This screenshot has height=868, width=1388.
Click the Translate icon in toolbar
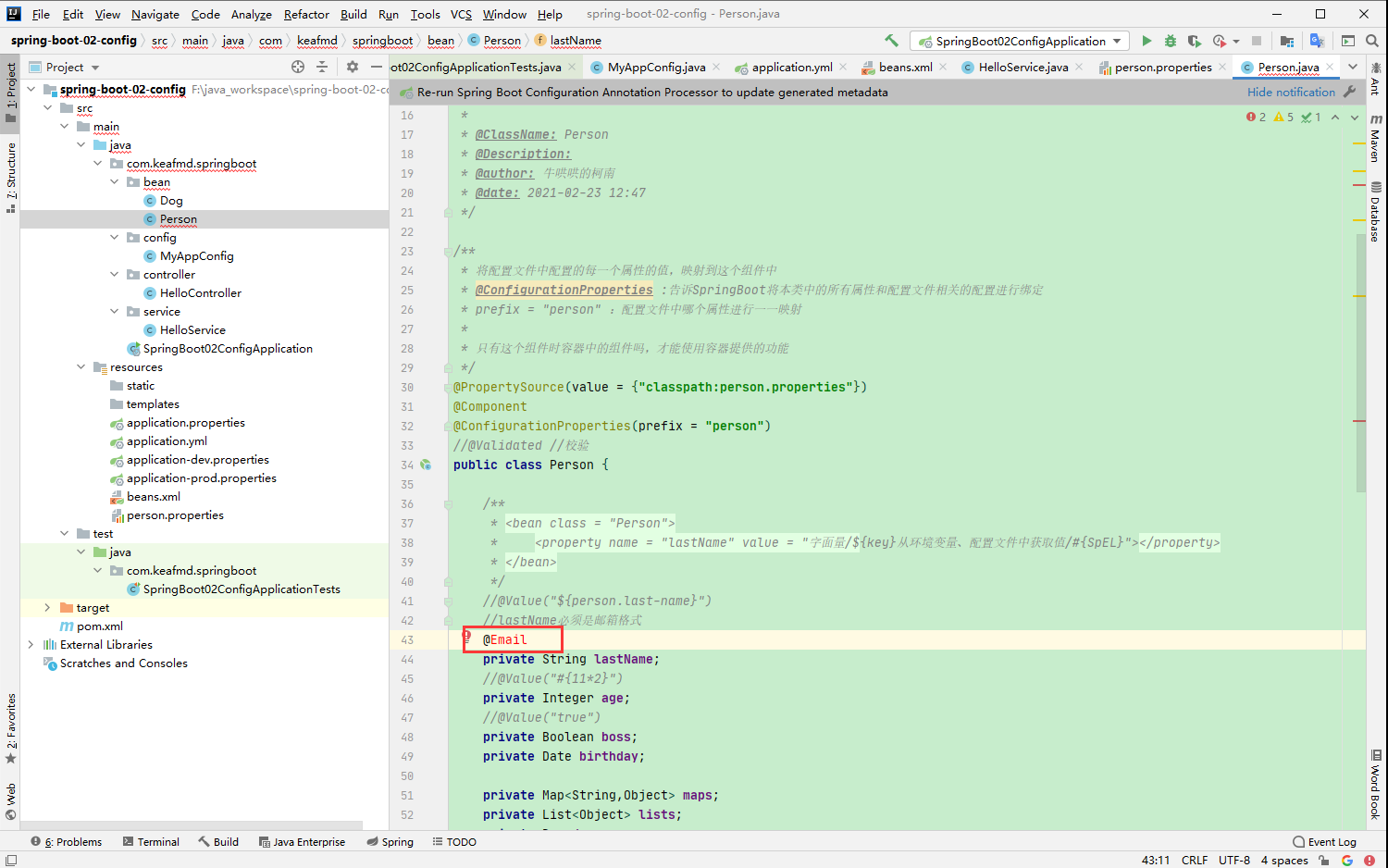[1317, 41]
